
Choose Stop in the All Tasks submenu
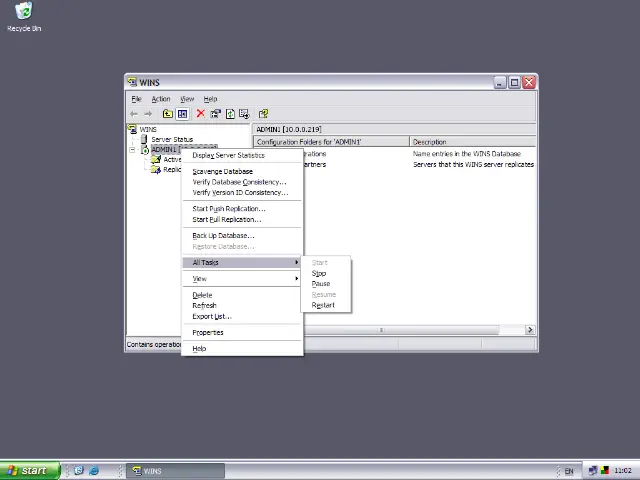319,273
